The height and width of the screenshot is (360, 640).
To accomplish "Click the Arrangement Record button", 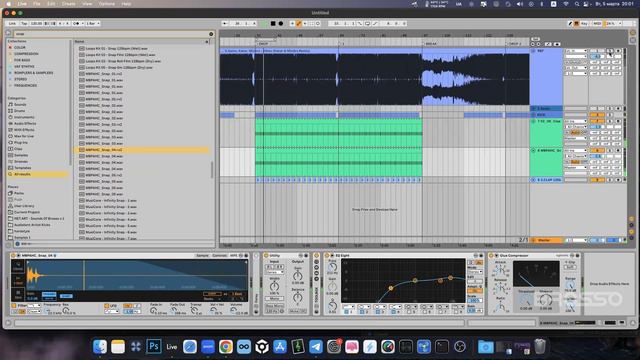I will click(x=281, y=24).
